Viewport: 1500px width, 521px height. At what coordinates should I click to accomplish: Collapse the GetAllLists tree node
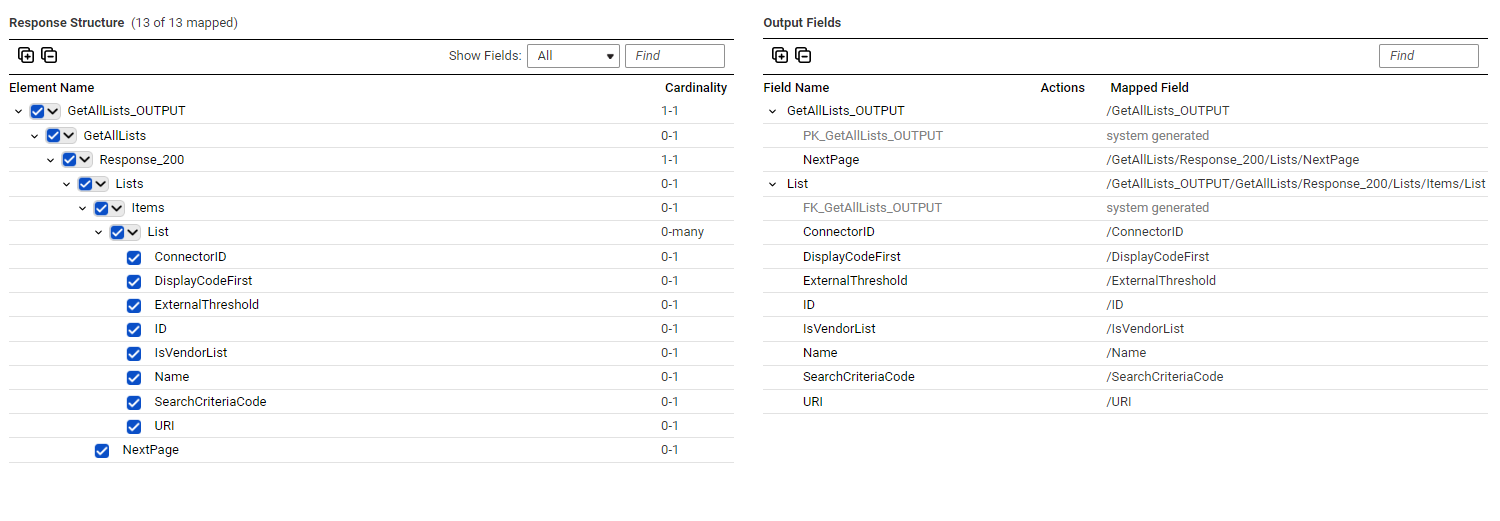pos(35,136)
